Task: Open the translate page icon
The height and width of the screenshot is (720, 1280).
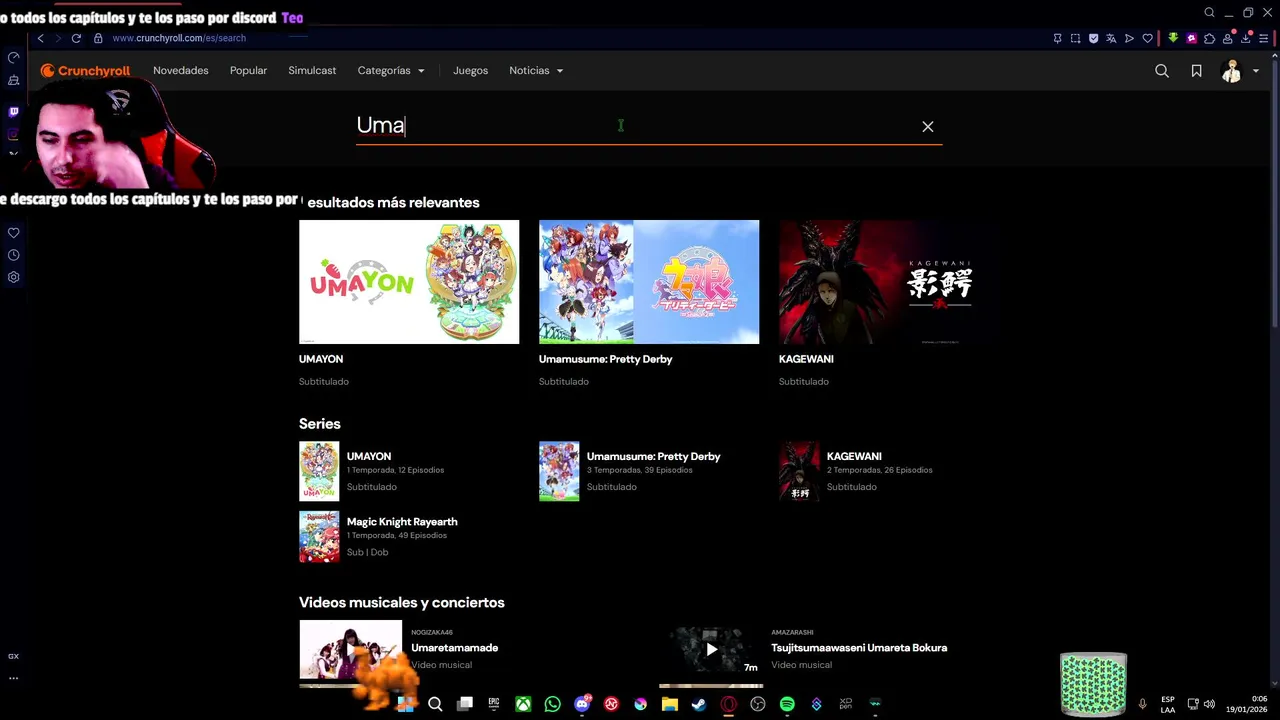Action: [1111, 38]
